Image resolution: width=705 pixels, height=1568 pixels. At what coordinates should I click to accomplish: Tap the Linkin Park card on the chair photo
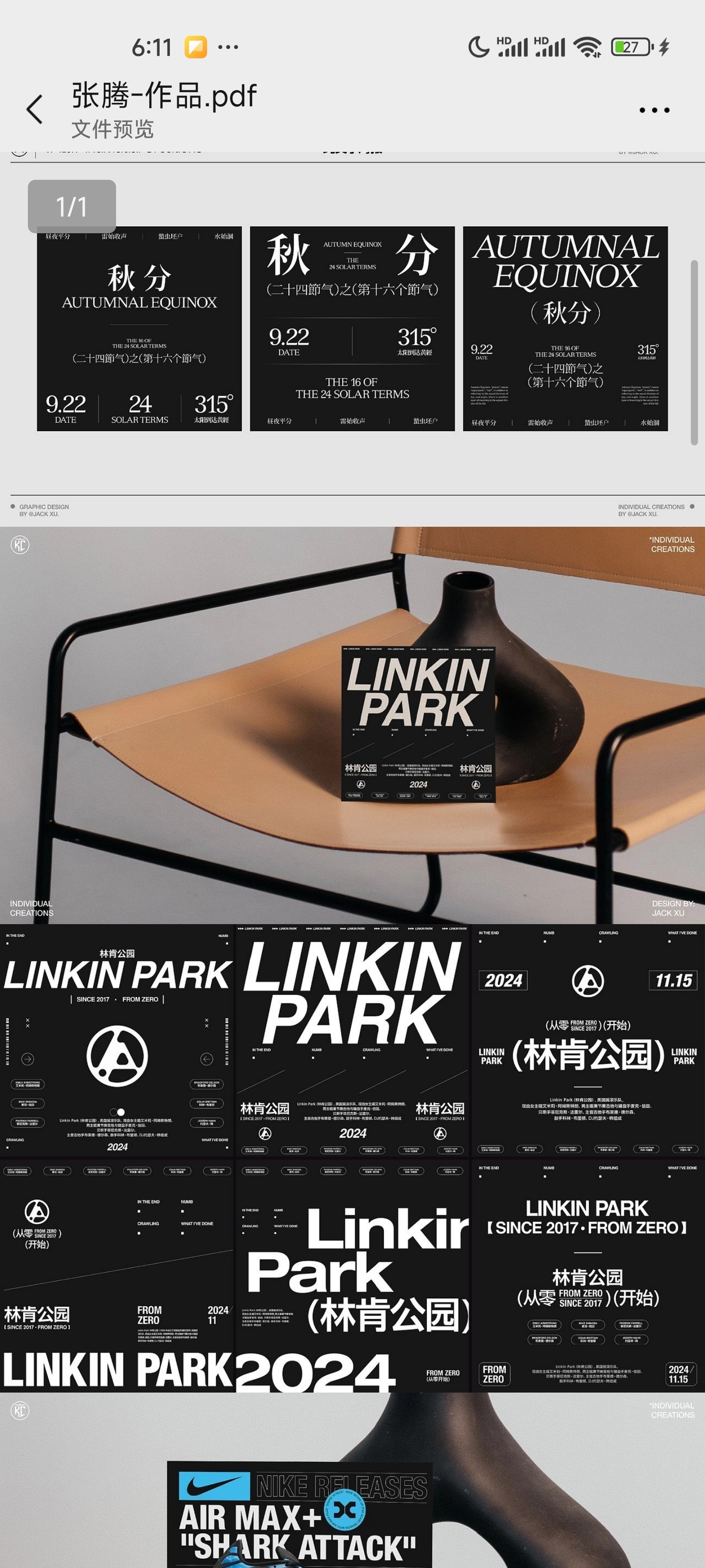(x=419, y=724)
